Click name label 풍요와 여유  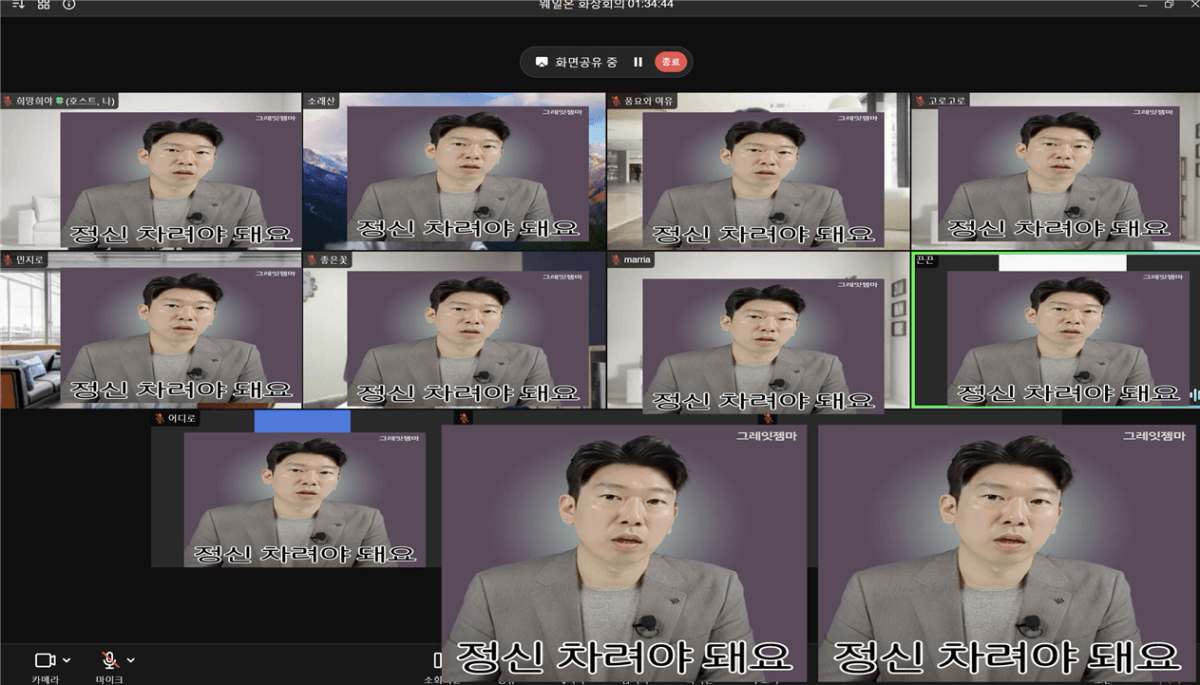647,100
